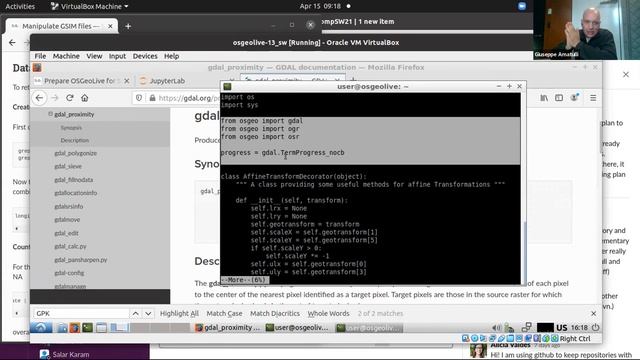The image size is (640, 360).
Task: Launch Firefox from guest taskbar launcher
Action: 75,327
